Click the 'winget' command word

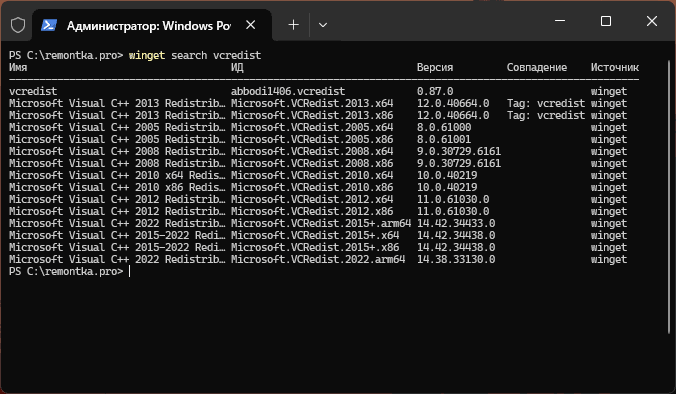tap(147, 55)
